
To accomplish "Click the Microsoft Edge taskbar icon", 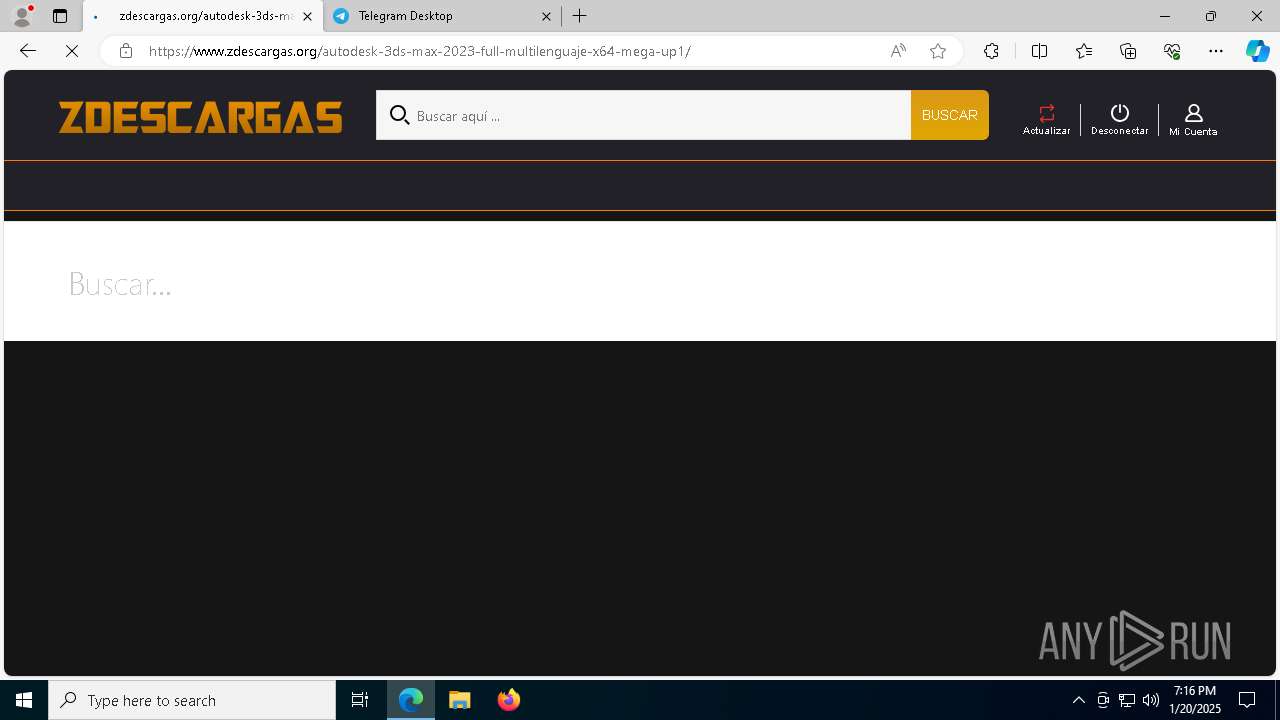I will click(x=411, y=700).
